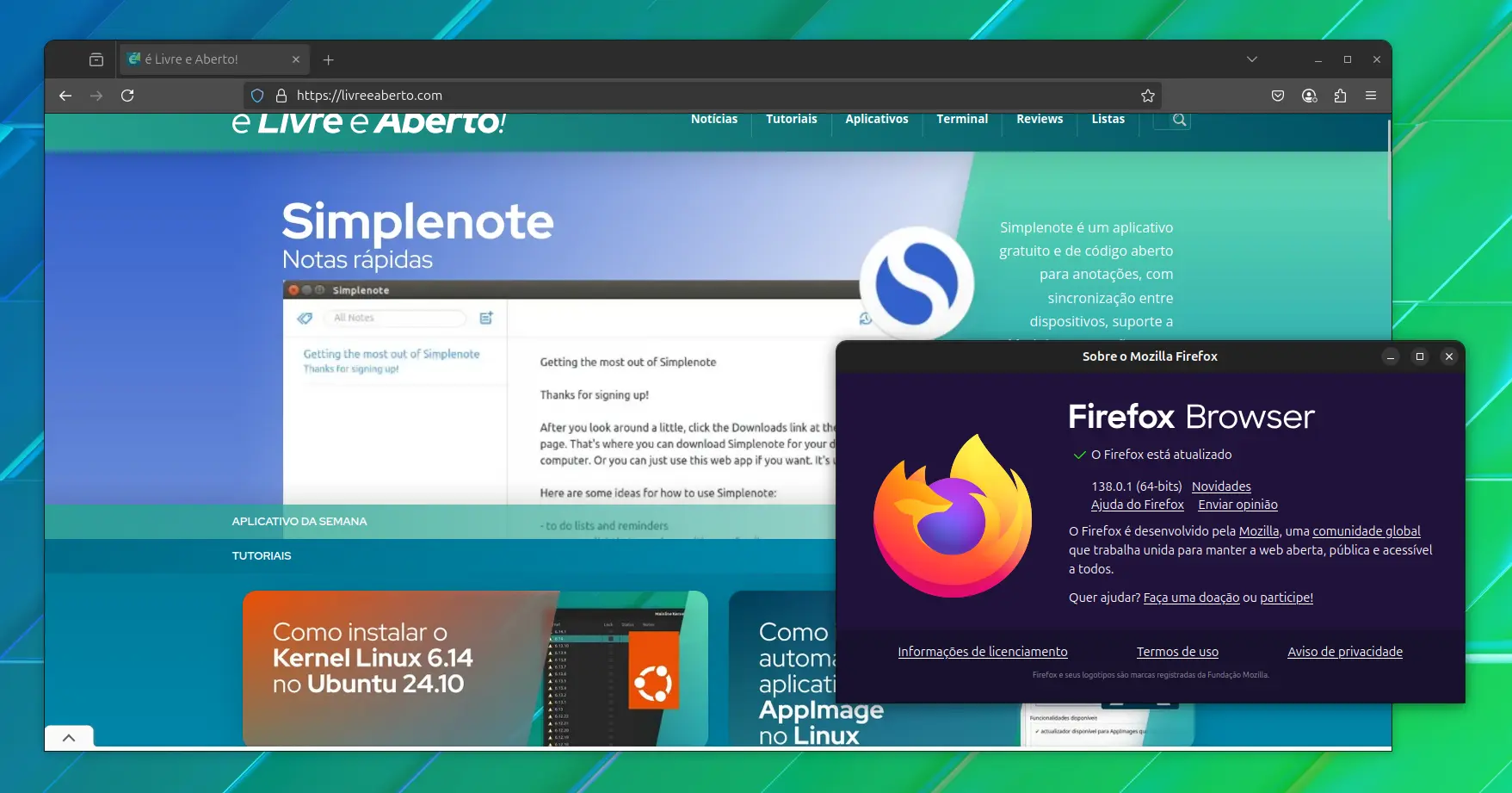The image size is (1512, 793).
Task: Click the 'Notas rápidas' subtitle
Action: tap(357, 260)
